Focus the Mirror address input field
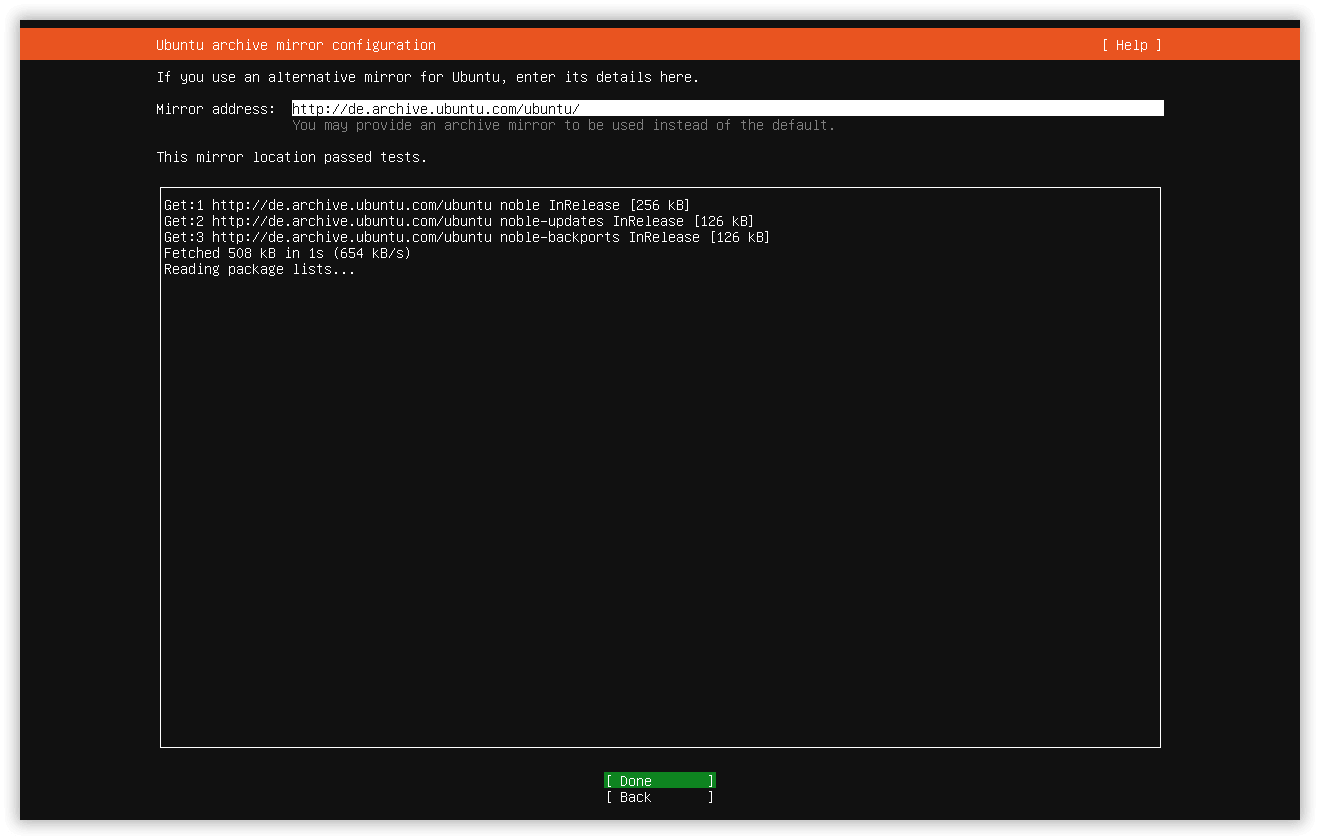Screen dimensions: 1320x840 [x=728, y=109]
